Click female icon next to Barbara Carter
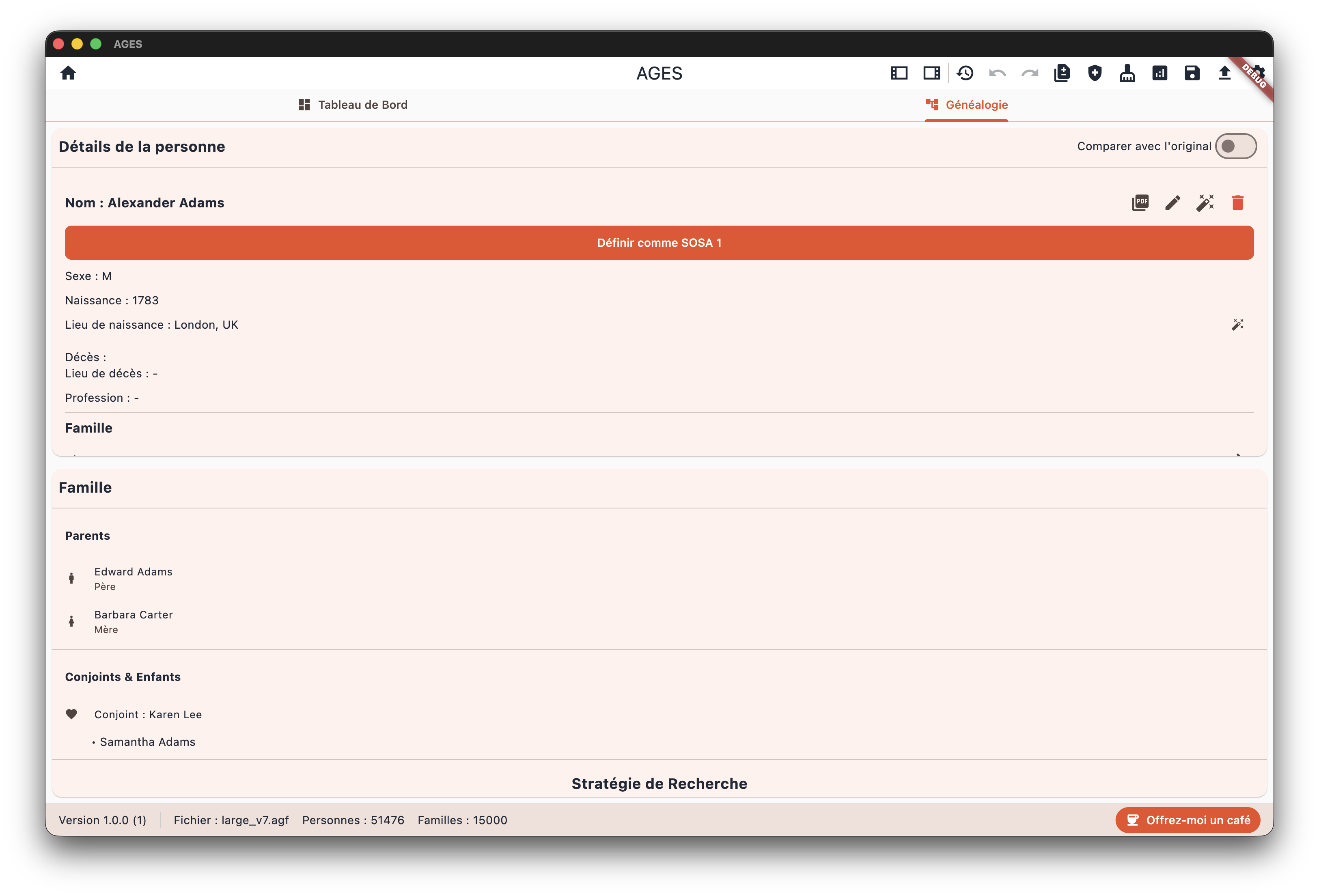This screenshot has width=1319, height=896. click(71, 621)
